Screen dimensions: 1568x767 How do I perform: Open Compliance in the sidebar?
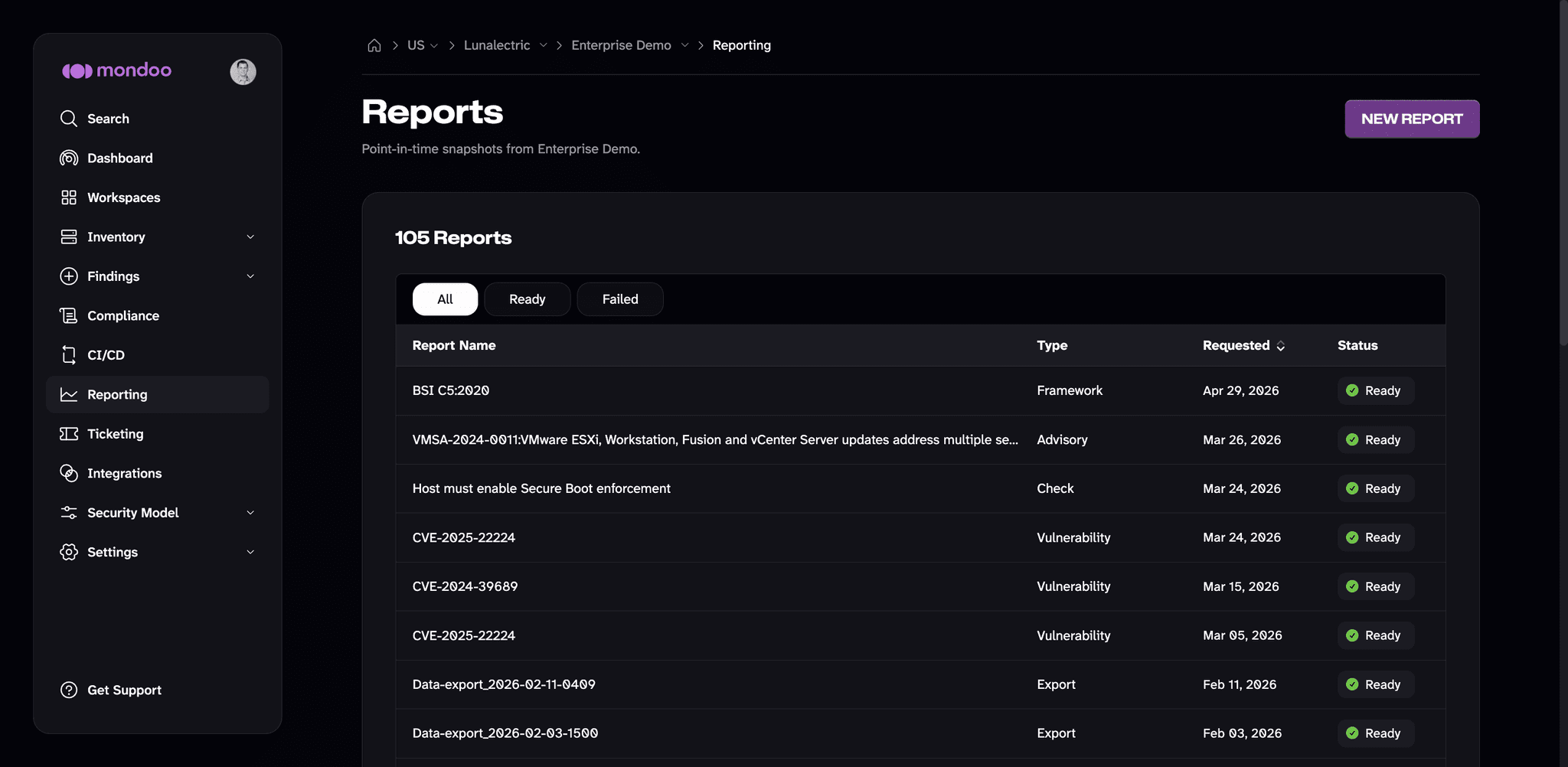(x=158, y=315)
